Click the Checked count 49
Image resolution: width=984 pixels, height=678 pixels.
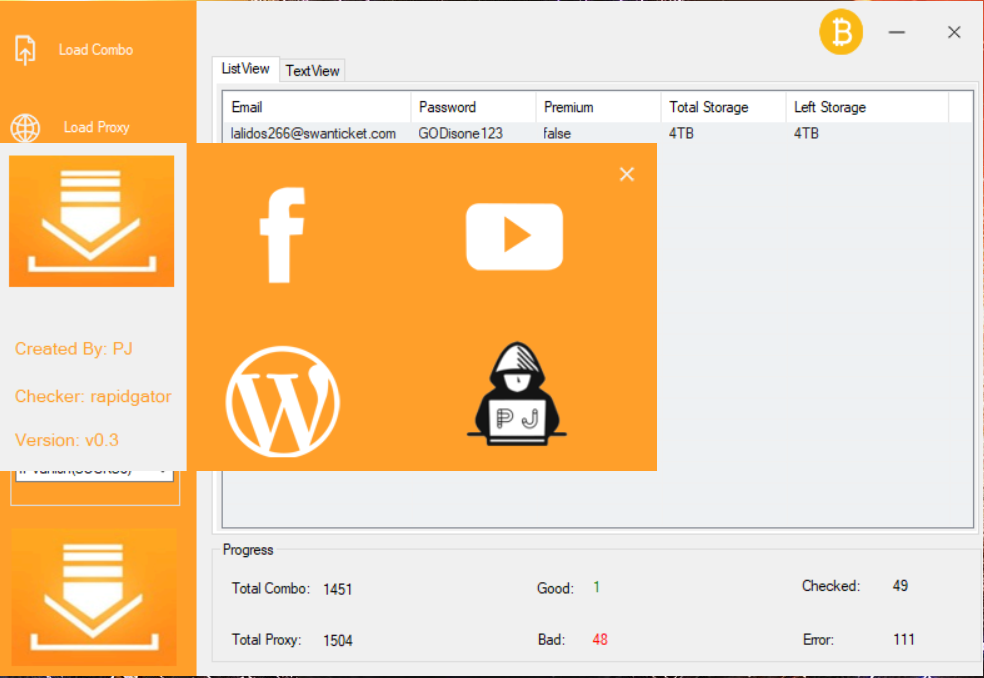tap(901, 586)
